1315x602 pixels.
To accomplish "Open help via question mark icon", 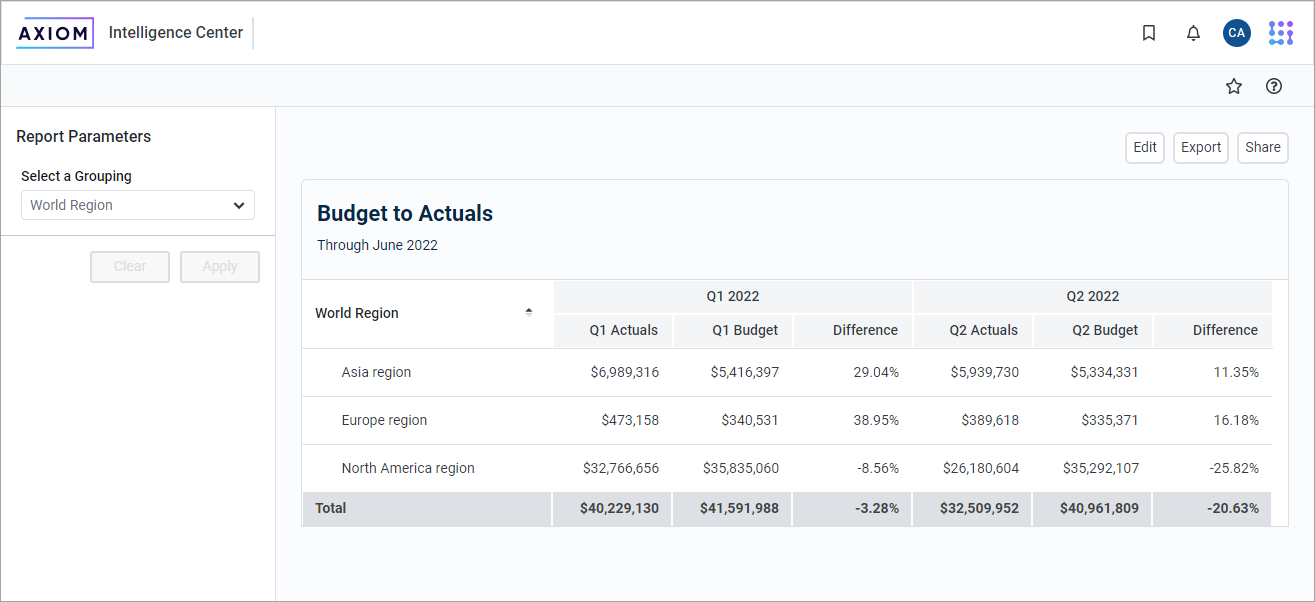I will (1274, 86).
